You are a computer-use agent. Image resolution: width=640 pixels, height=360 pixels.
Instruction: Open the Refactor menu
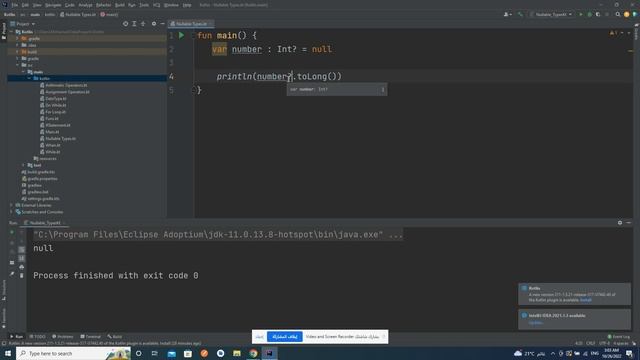click(x=103, y=5)
